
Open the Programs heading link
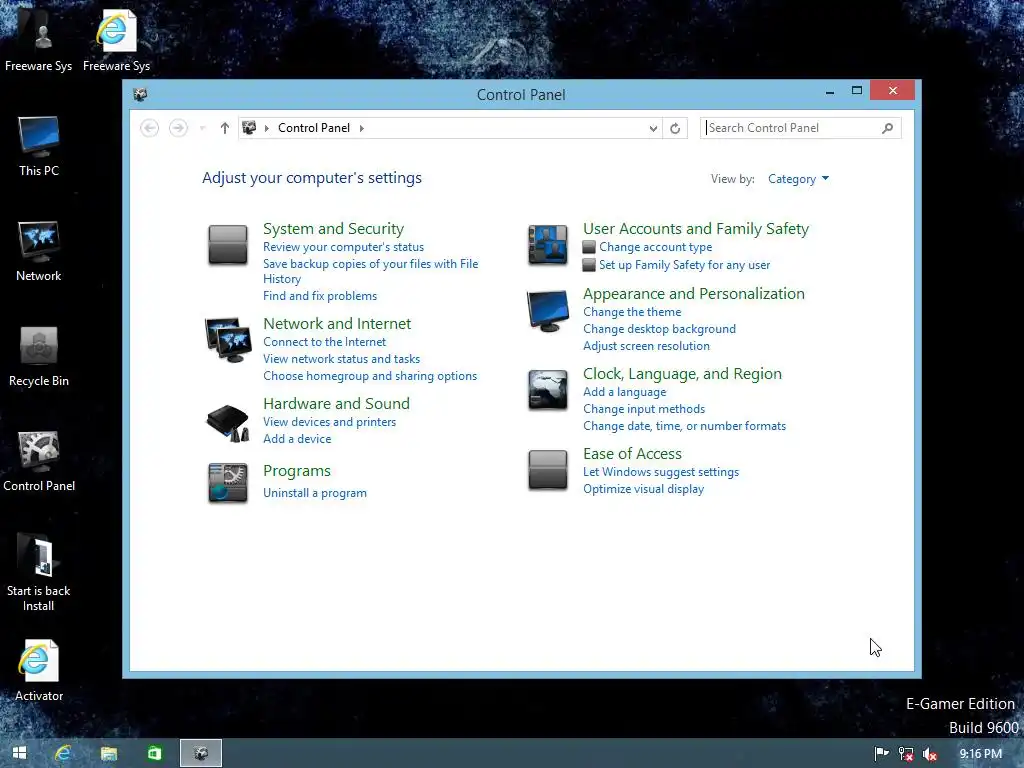(x=297, y=471)
